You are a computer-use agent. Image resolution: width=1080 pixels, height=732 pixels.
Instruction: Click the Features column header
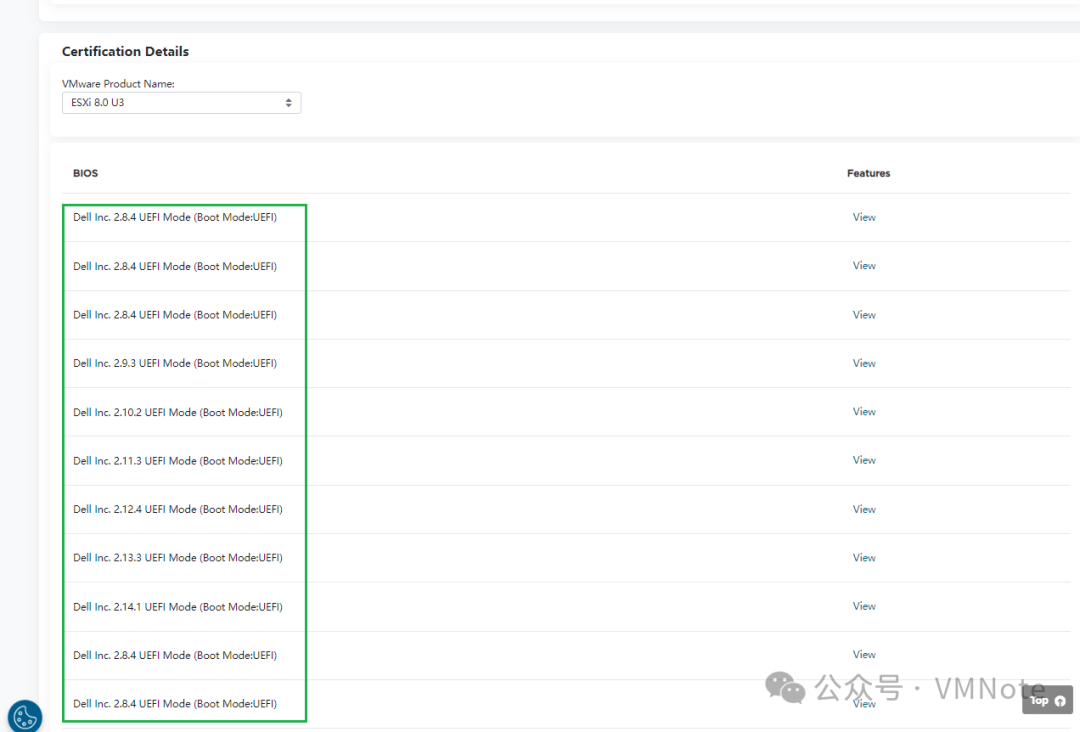point(869,173)
